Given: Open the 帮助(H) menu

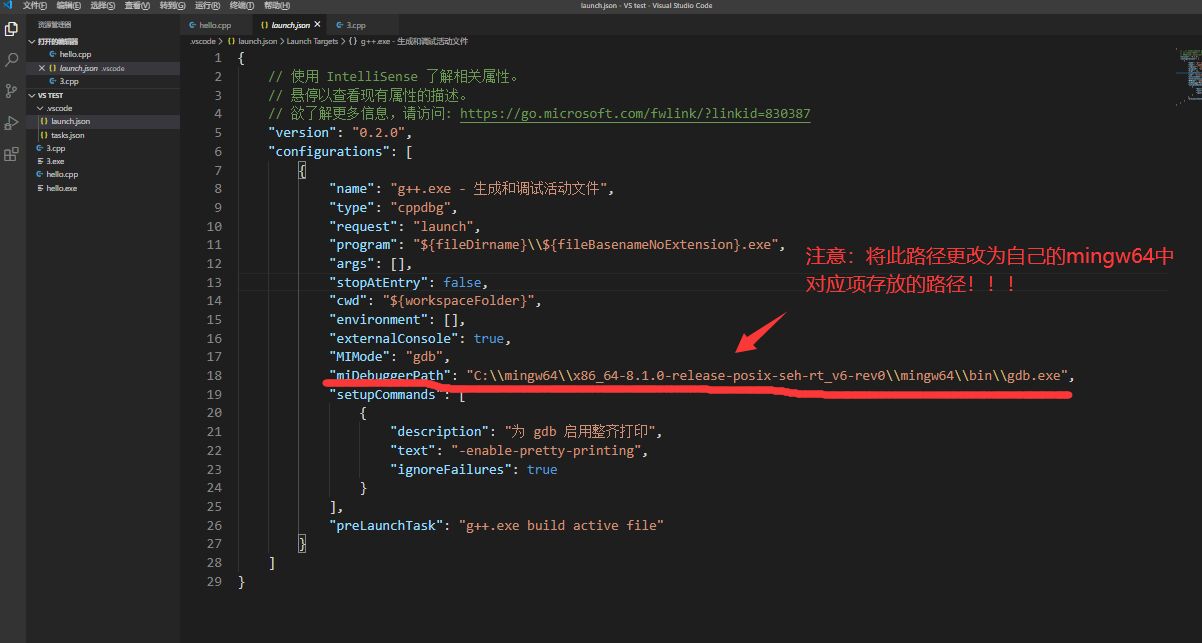Looking at the screenshot, I should coord(275,5).
